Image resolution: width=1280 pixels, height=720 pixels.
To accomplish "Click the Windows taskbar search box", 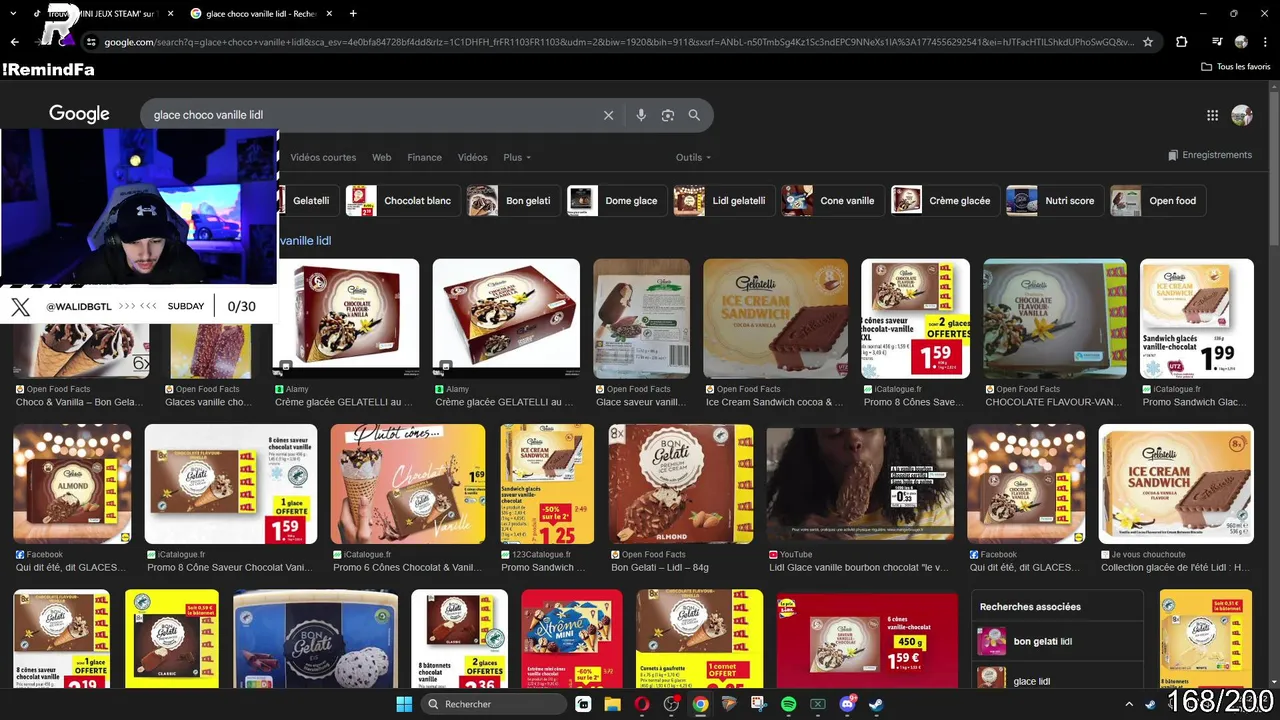I will click(492, 704).
